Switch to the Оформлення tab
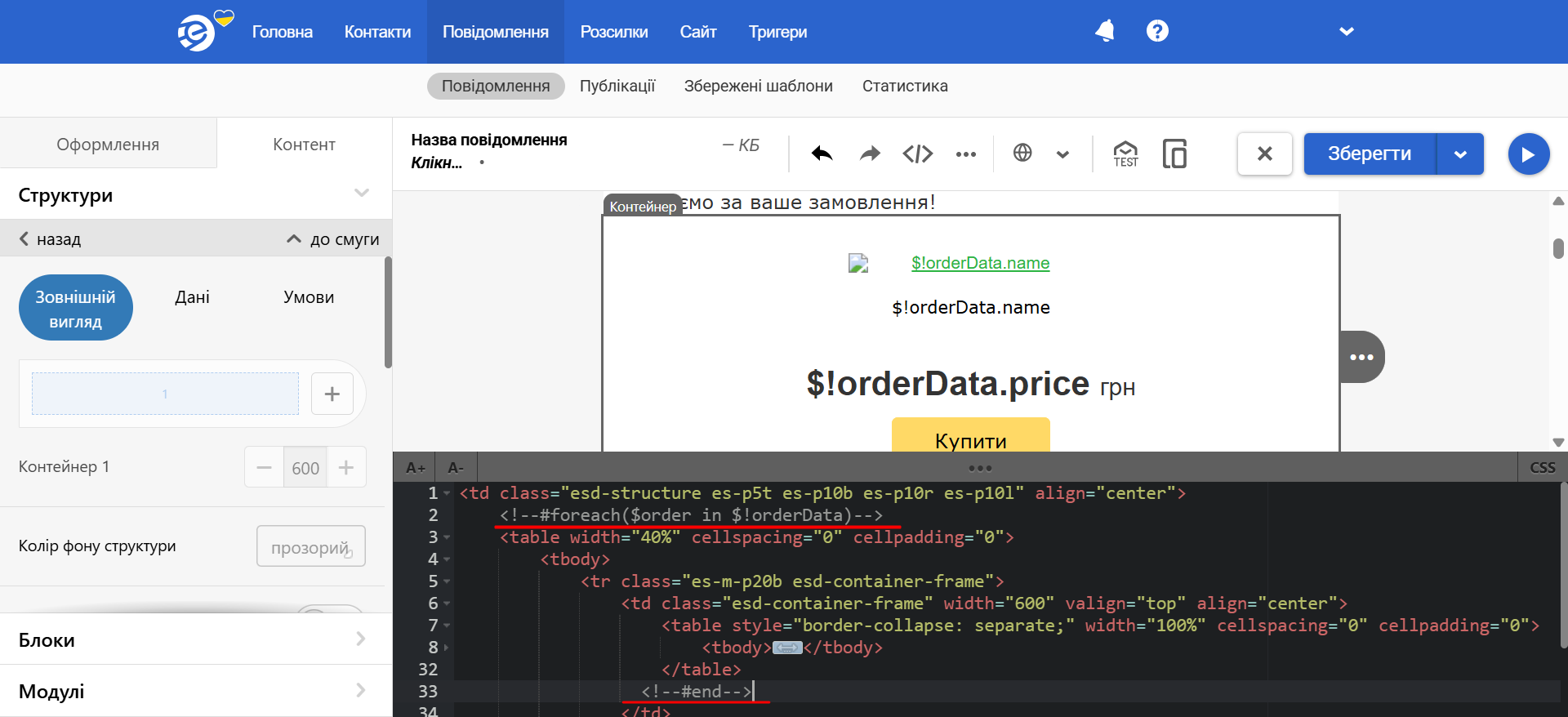Viewport: 1568px width, 717px height. pos(108,144)
